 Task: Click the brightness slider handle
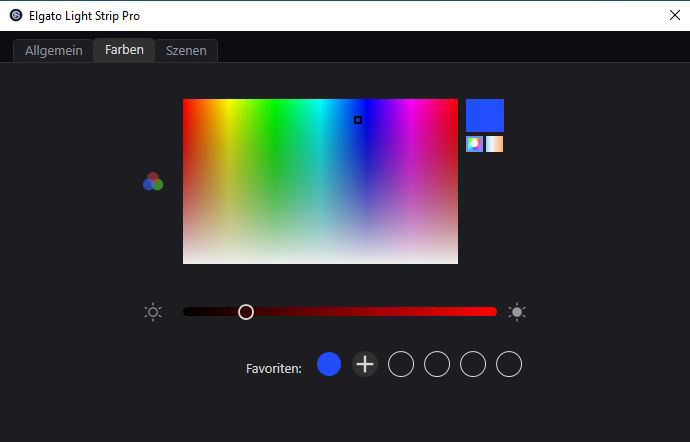[x=246, y=312]
